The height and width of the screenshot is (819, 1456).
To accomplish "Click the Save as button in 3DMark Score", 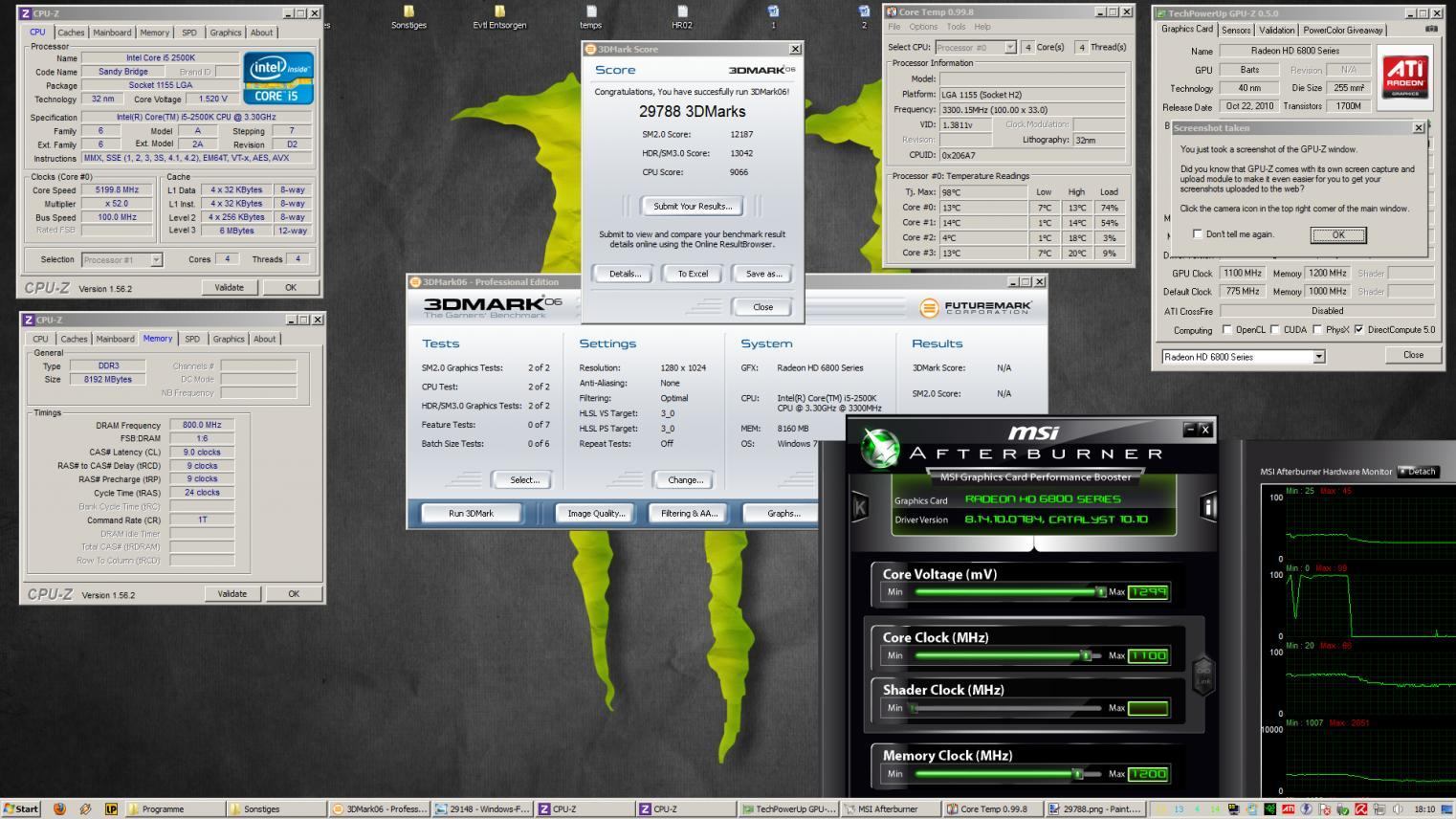I will [763, 274].
